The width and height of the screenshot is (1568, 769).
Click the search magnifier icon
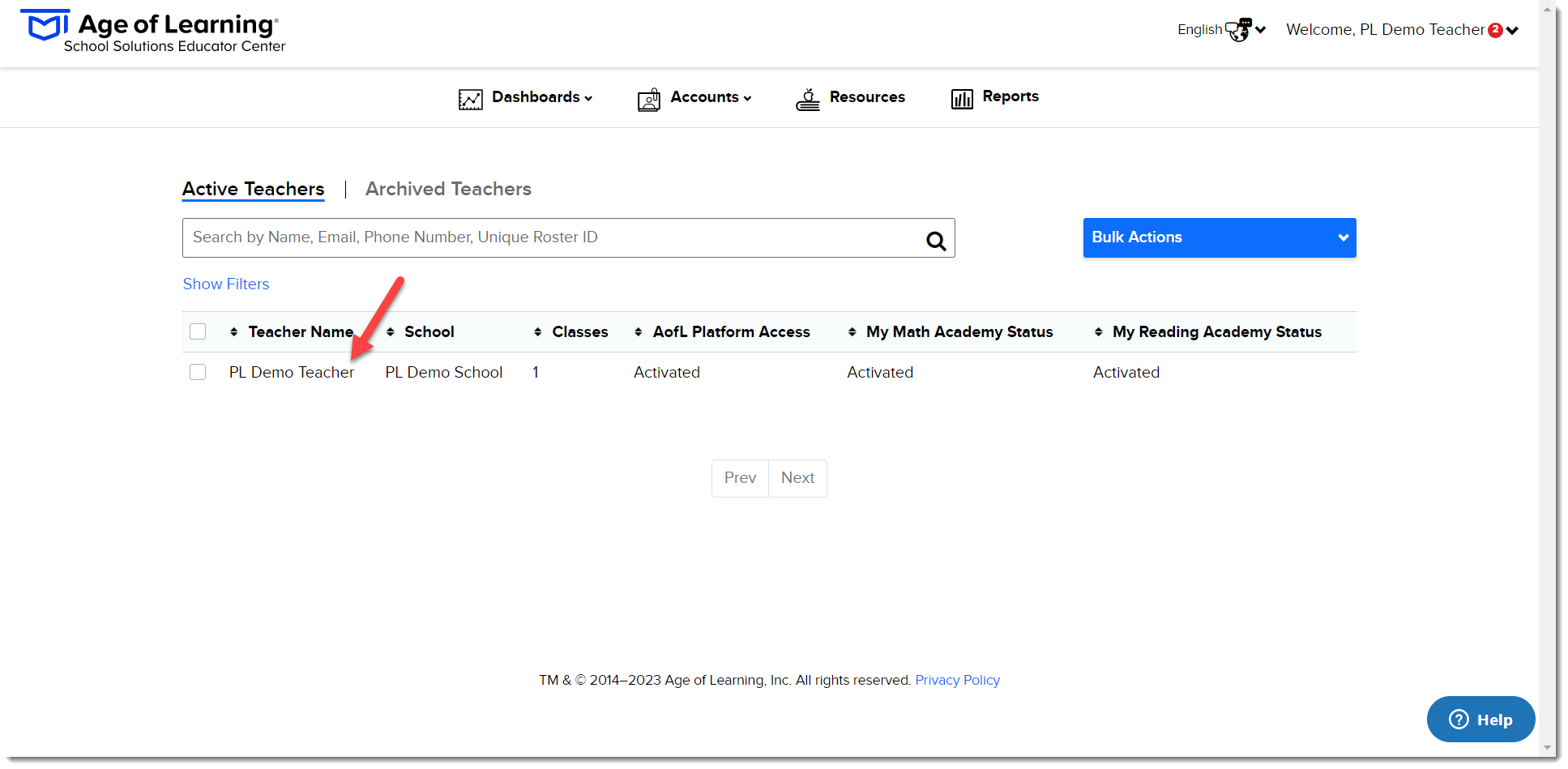tap(936, 241)
